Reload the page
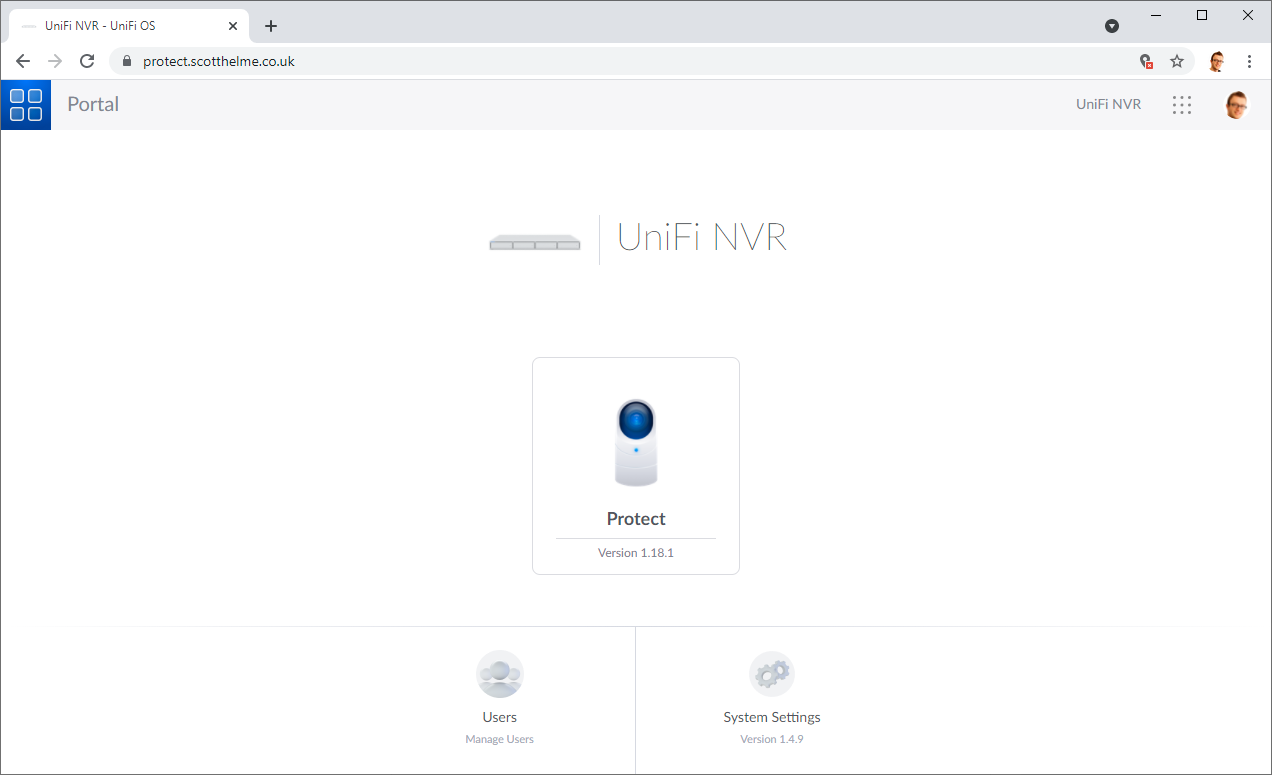The height and width of the screenshot is (775, 1272). [87, 61]
